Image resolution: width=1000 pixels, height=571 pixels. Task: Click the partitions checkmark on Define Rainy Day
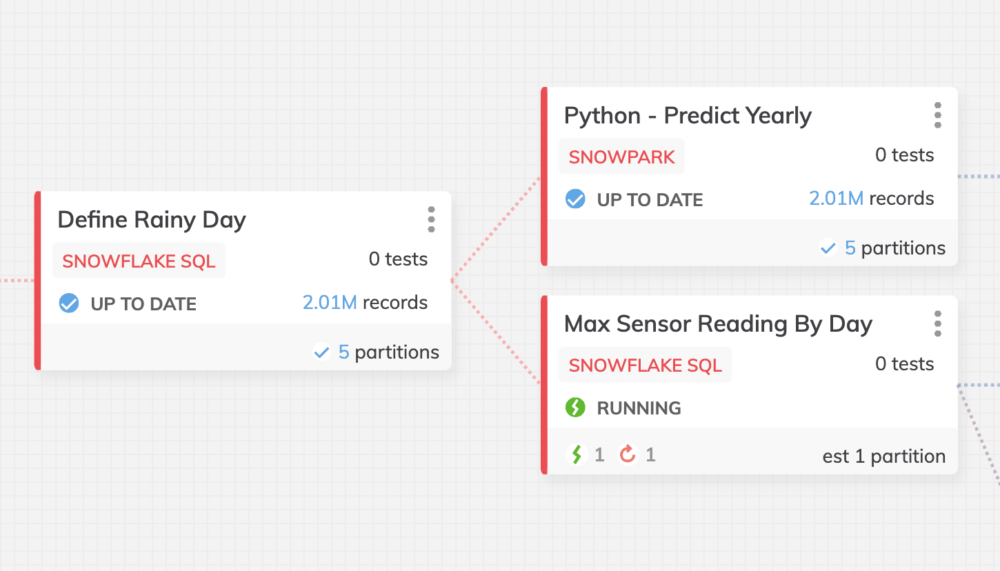[321, 352]
